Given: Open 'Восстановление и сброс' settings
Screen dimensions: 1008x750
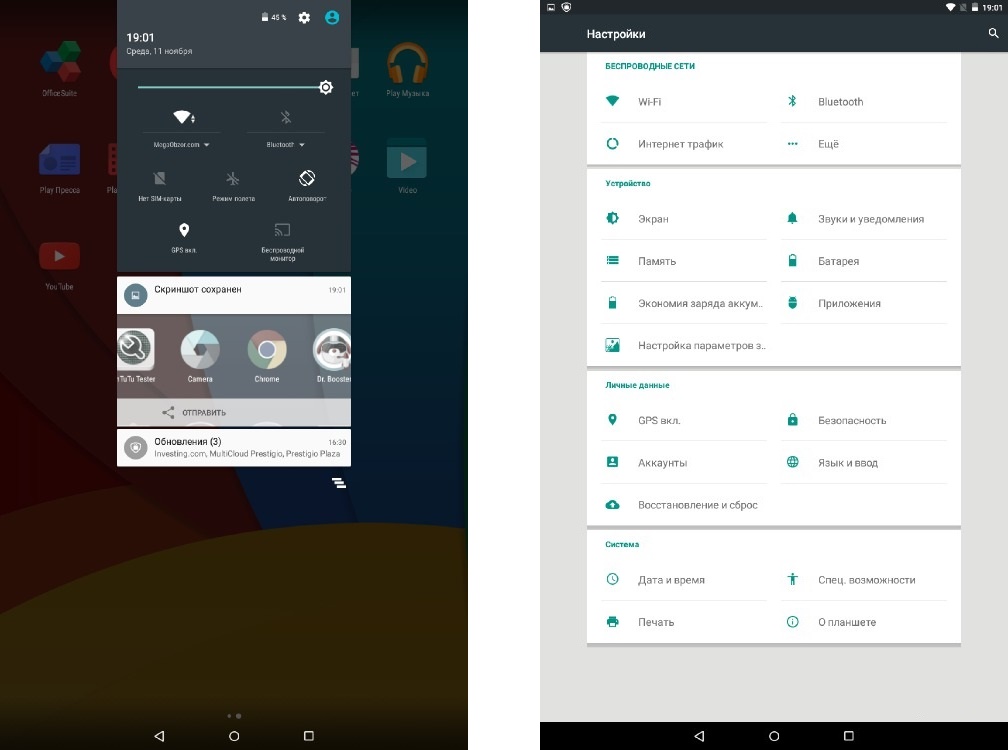Looking at the screenshot, I should click(x=684, y=505).
